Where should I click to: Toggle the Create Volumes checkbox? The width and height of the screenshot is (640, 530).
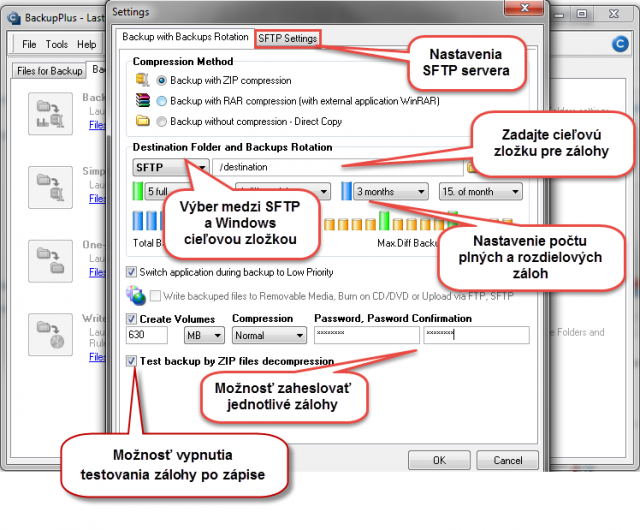pyautogui.click(x=131, y=319)
